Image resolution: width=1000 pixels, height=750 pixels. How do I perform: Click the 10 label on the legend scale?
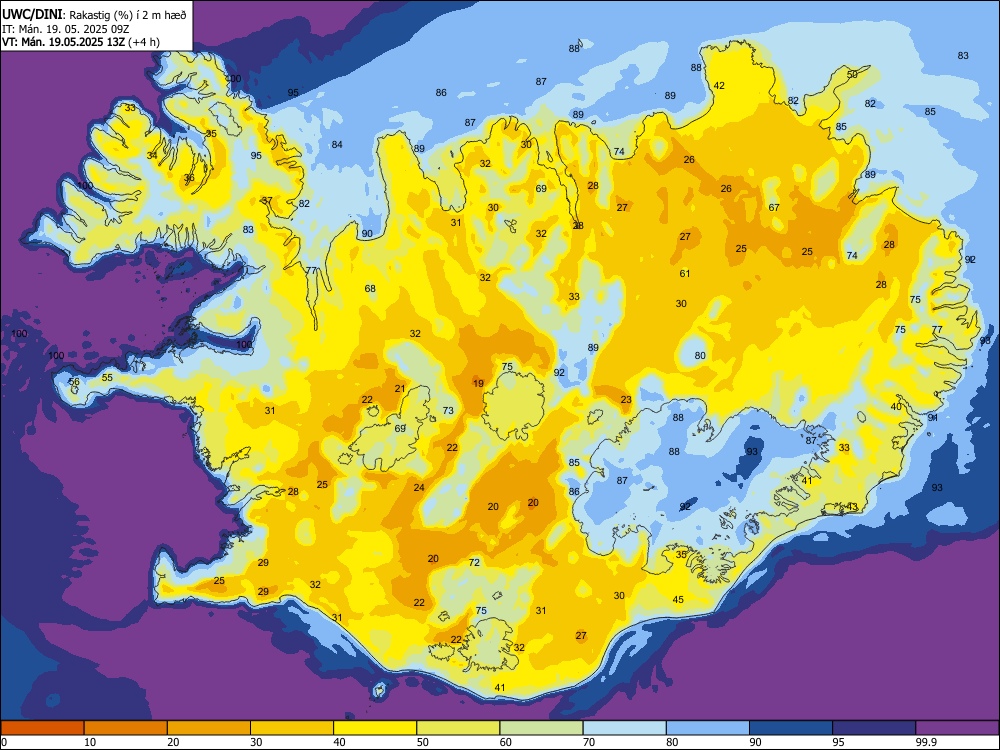90,742
